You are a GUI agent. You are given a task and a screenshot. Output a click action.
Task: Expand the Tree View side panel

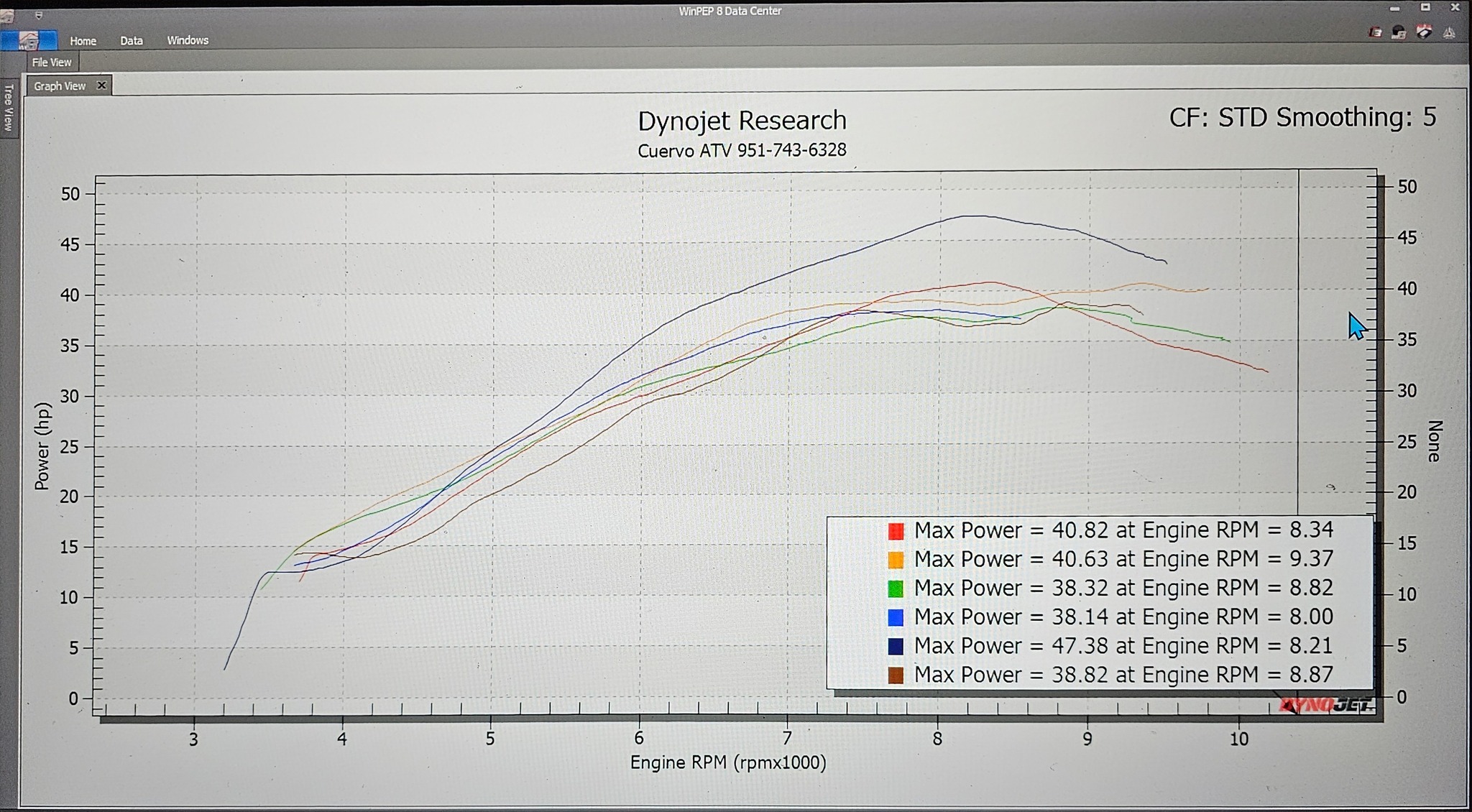point(9,108)
